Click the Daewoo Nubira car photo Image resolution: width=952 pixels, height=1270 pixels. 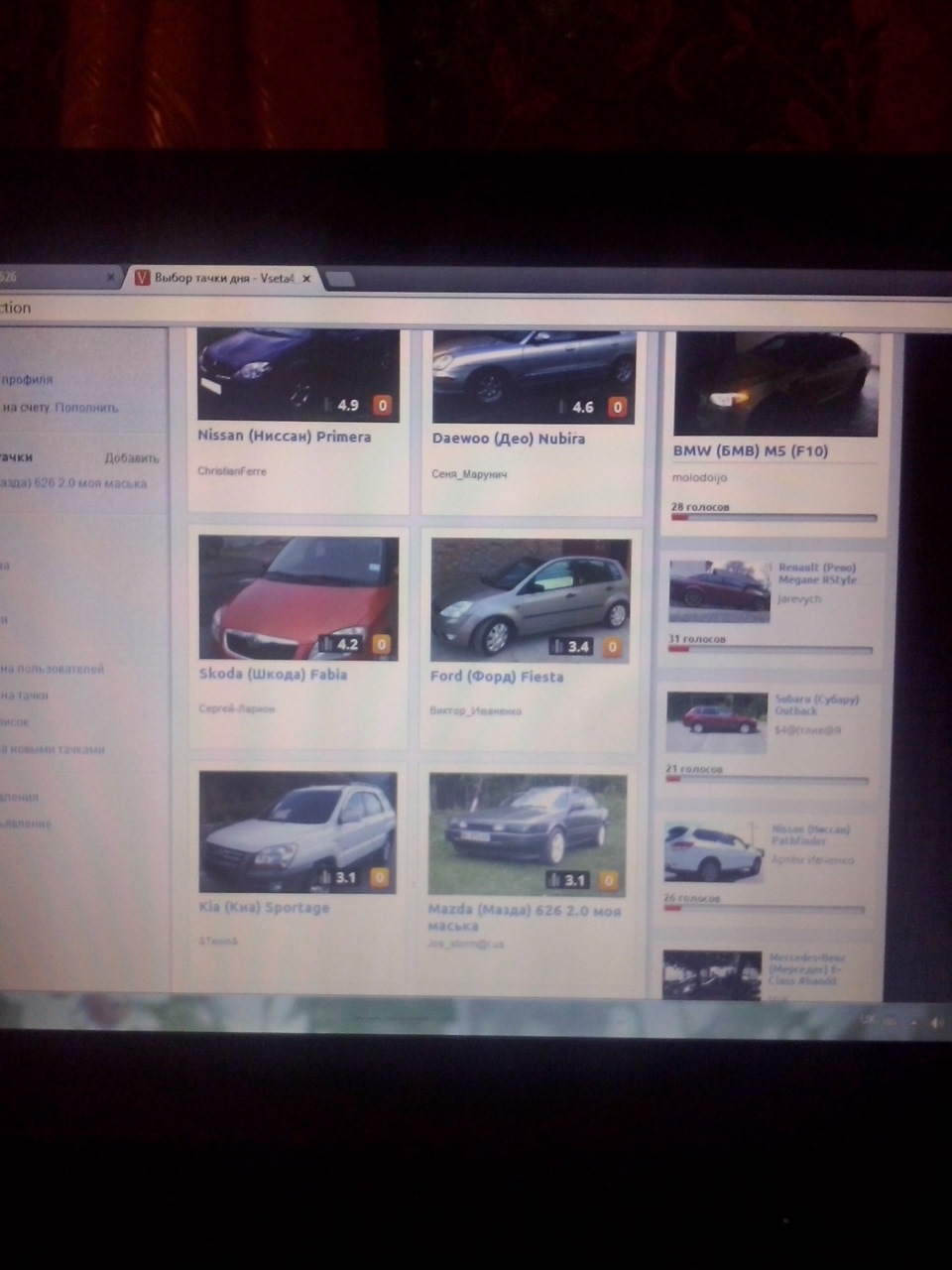(x=534, y=377)
